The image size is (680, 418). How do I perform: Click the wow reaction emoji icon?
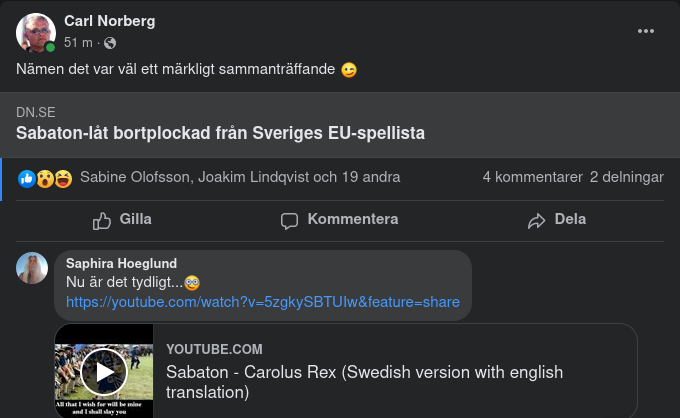[45, 178]
